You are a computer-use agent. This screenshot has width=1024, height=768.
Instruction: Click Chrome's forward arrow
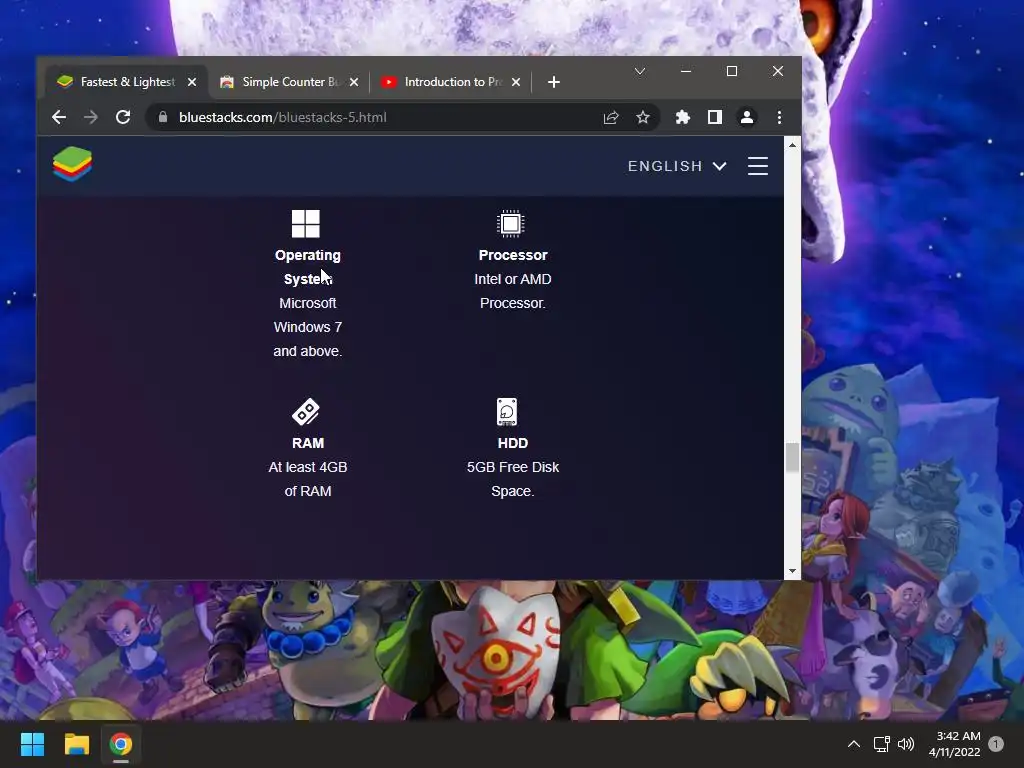coord(91,117)
